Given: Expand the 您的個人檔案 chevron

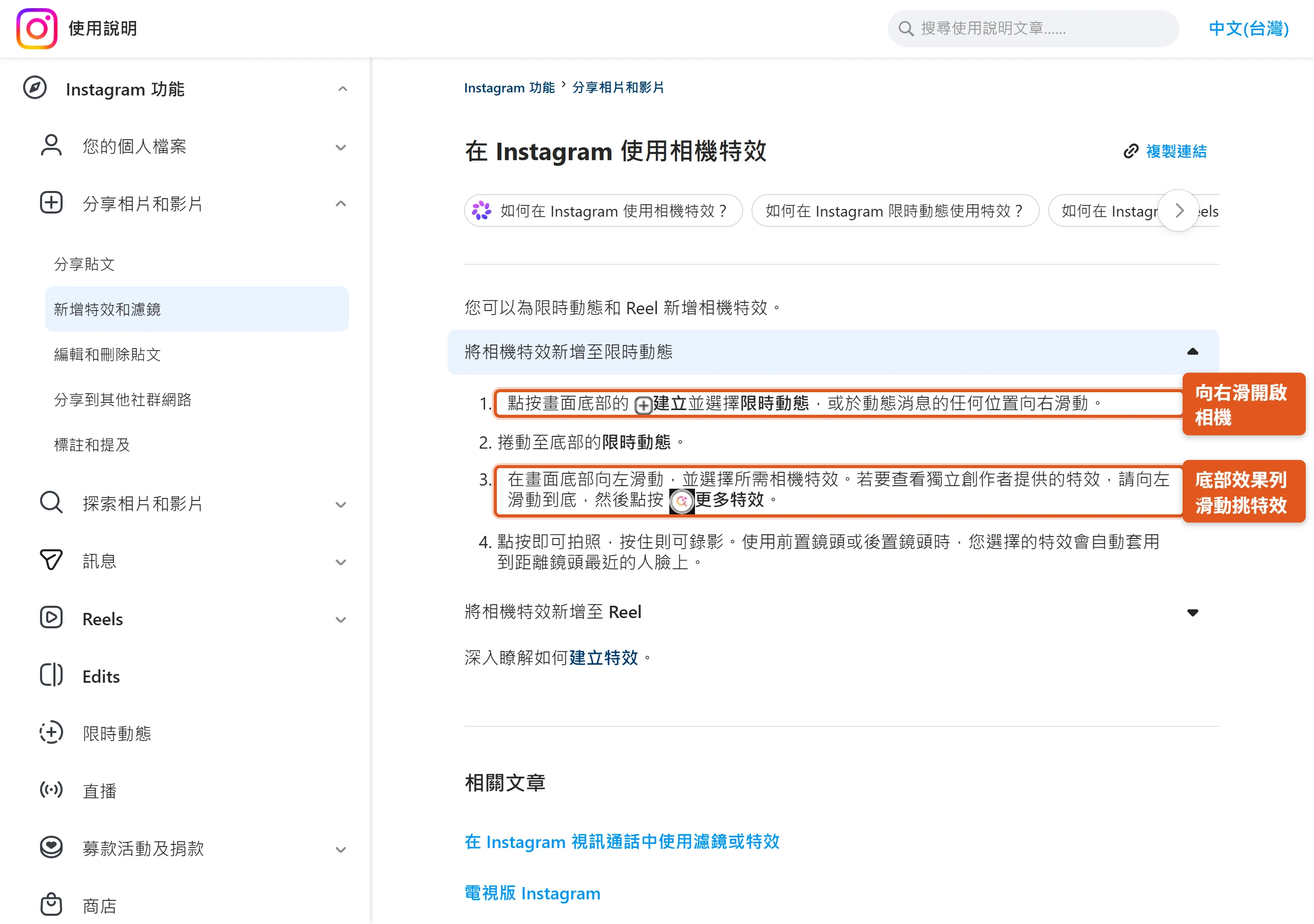Looking at the screenshot, I should (x=341, y=148).
